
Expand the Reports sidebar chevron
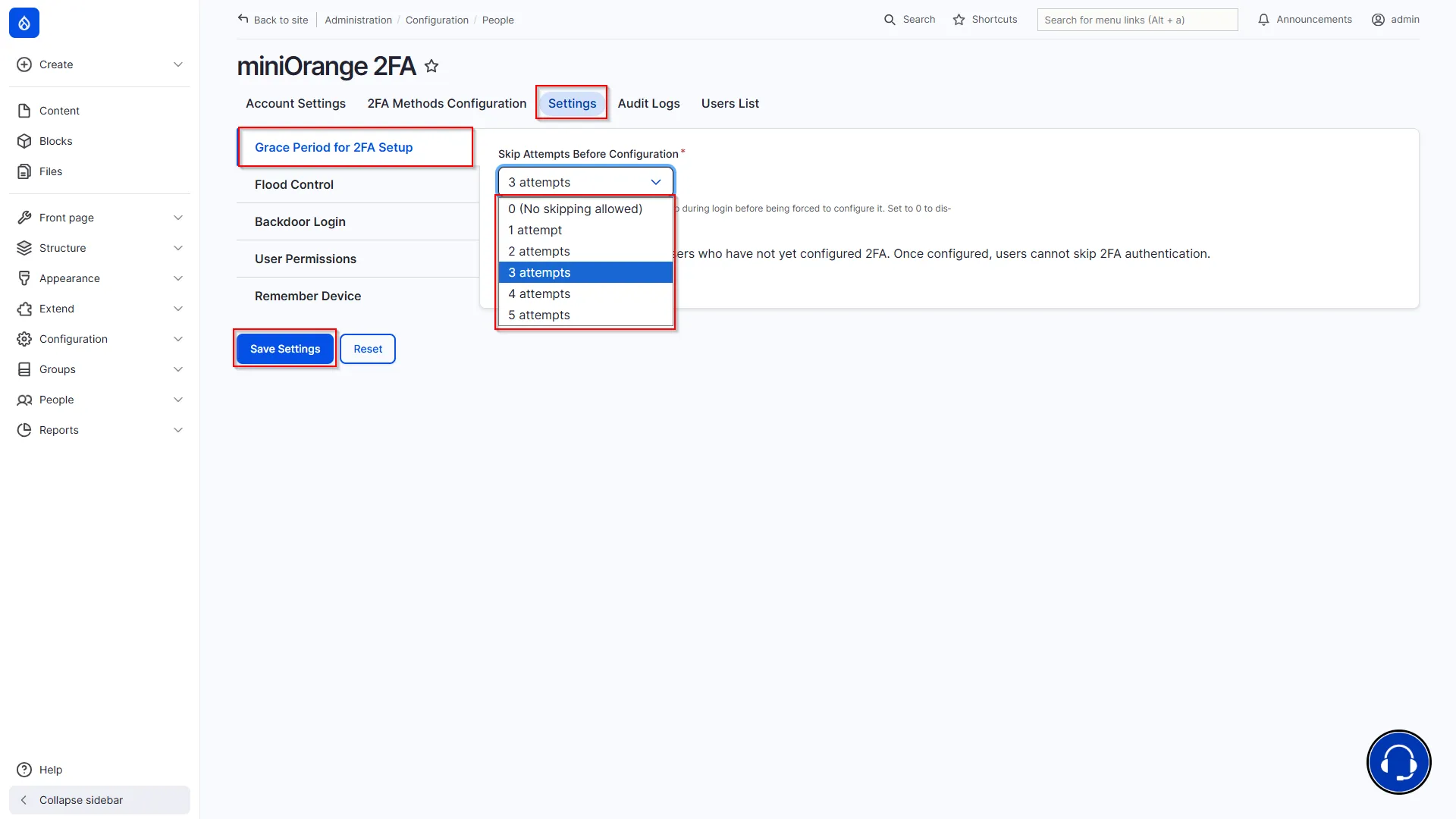click(178, 430)
